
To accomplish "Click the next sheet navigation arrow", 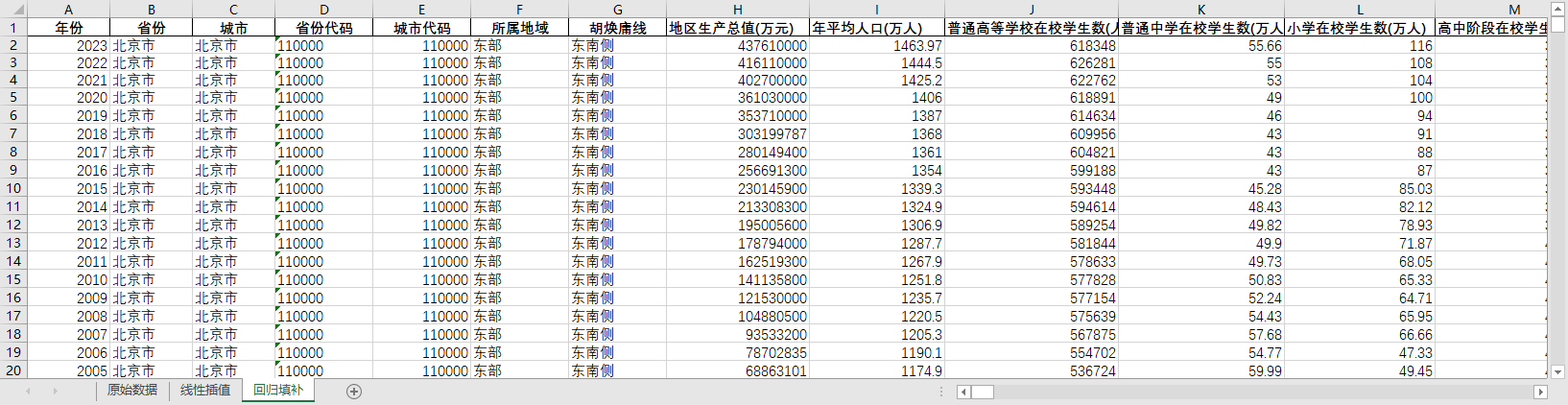I will click(x=55, y=391).
